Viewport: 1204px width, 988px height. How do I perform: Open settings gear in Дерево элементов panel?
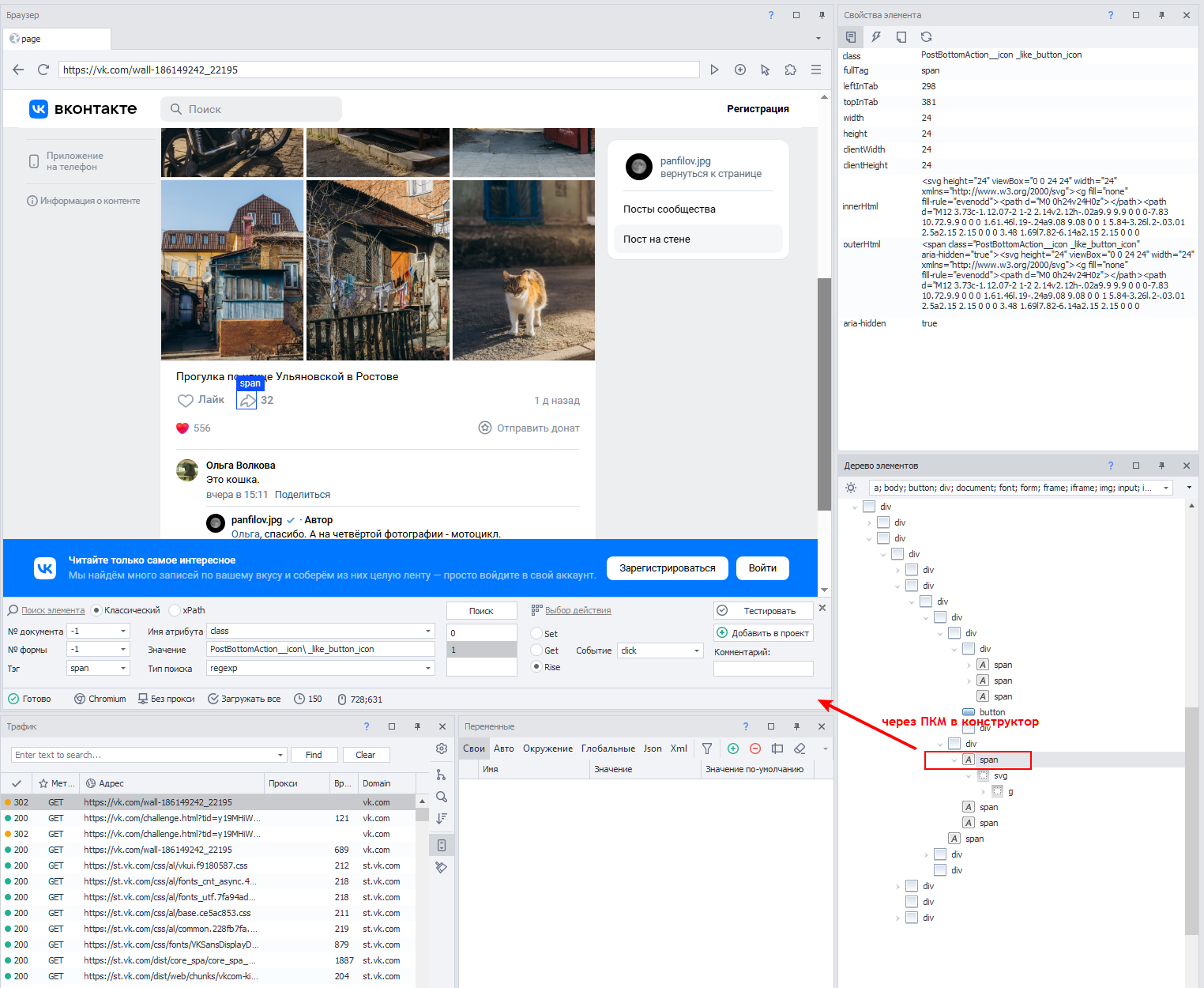[851, 488]
